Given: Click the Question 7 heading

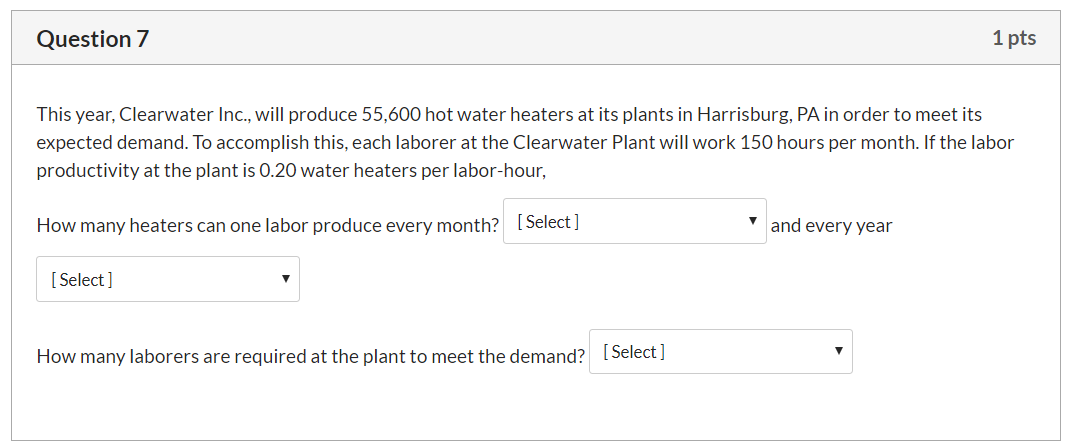Looking at the screenshot, I should coord(93,39).
